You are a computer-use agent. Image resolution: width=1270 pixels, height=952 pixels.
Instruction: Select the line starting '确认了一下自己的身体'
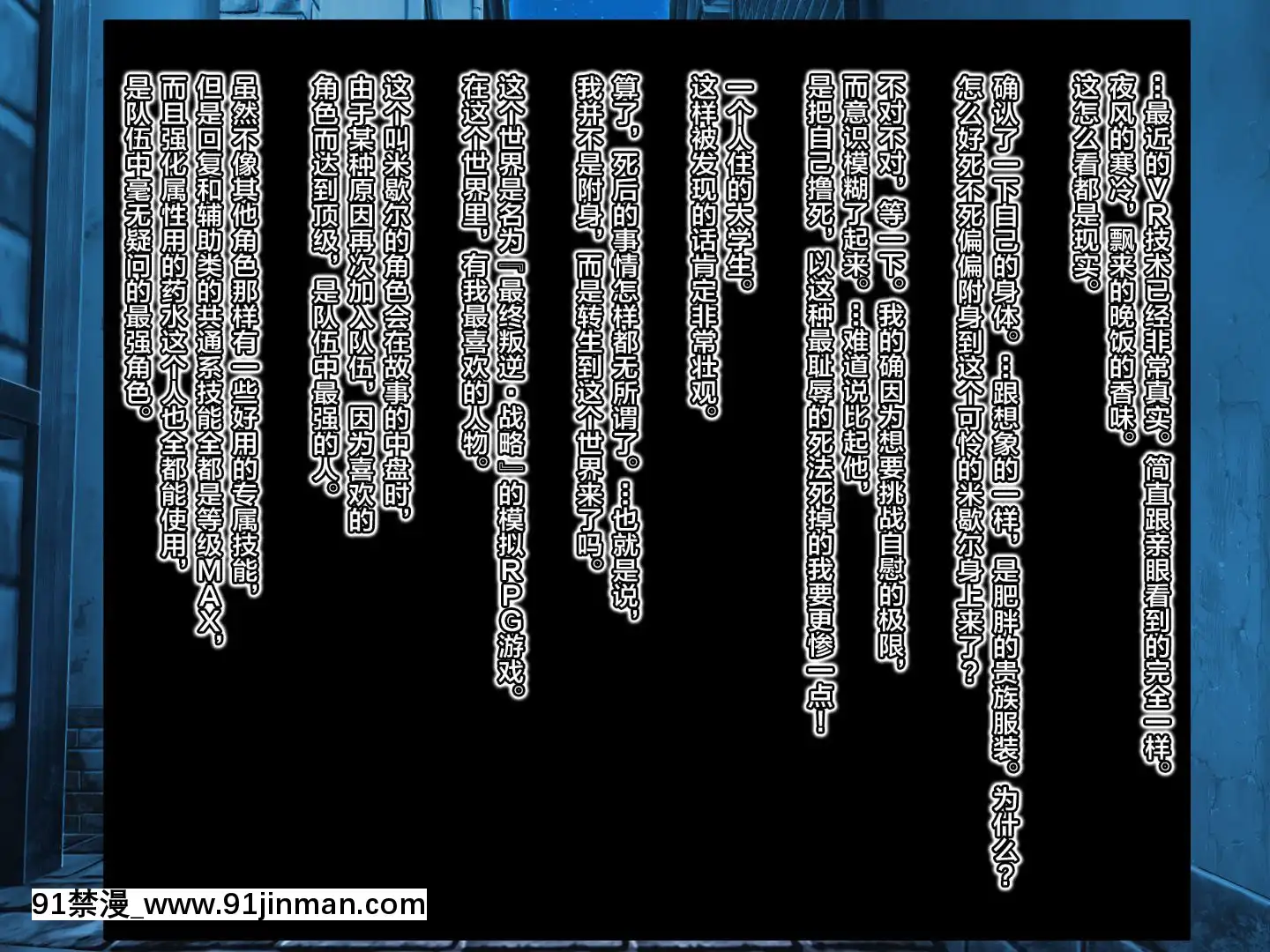click(x=1005, y=483)
